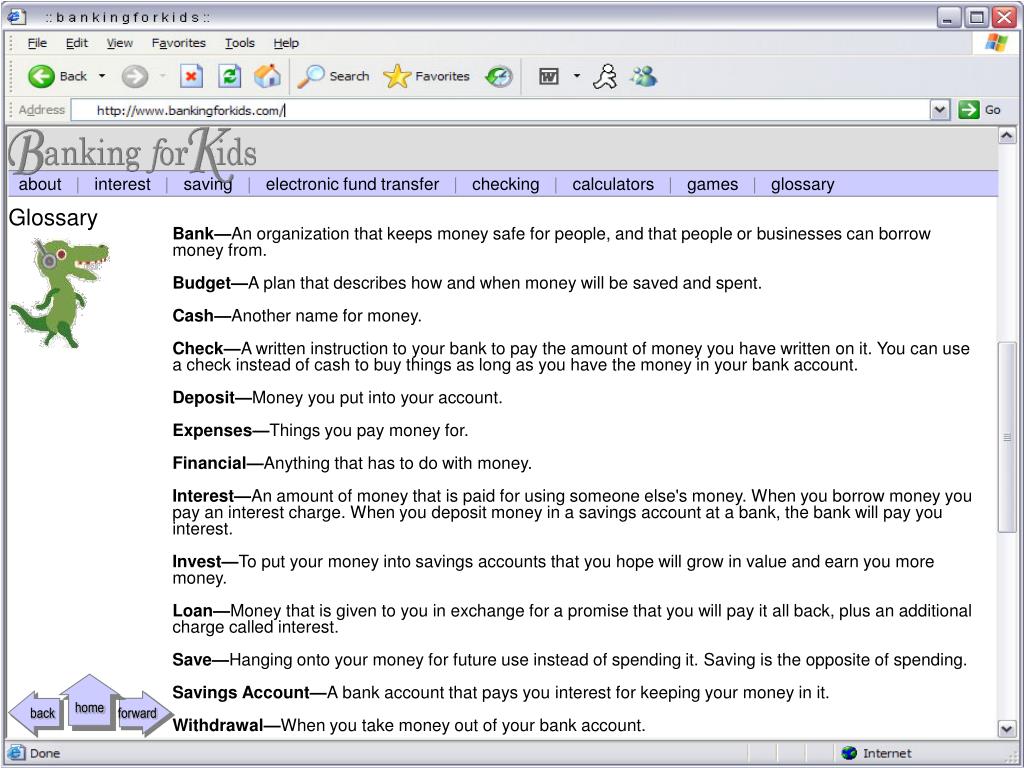Image resolution: width=1024 pixels, height=768 pixels.
Task: Click the Glossary page heading
Action: pos(53,217)
